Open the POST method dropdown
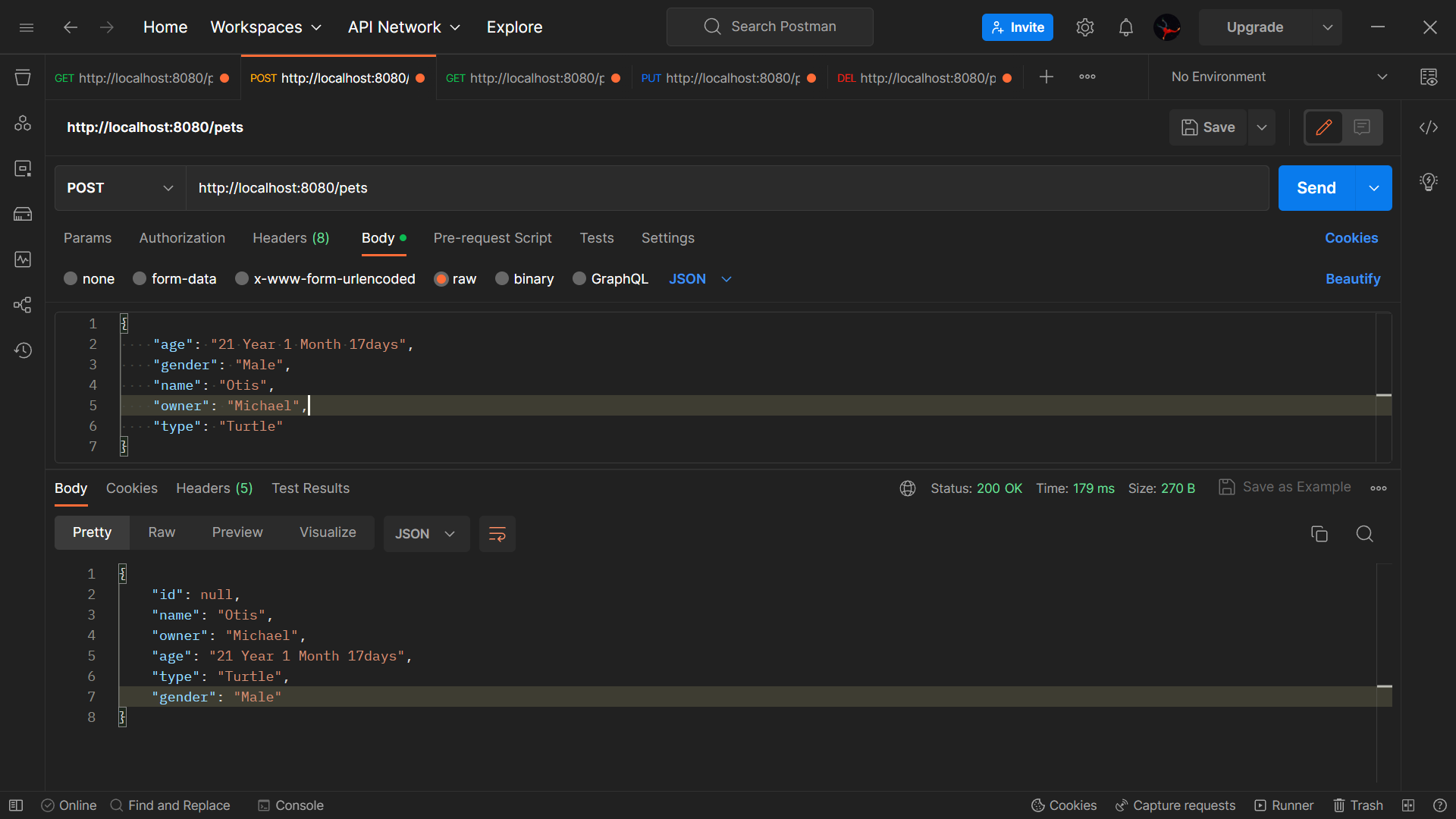This screenshot has width=1456, height=819. coord(120,188)
